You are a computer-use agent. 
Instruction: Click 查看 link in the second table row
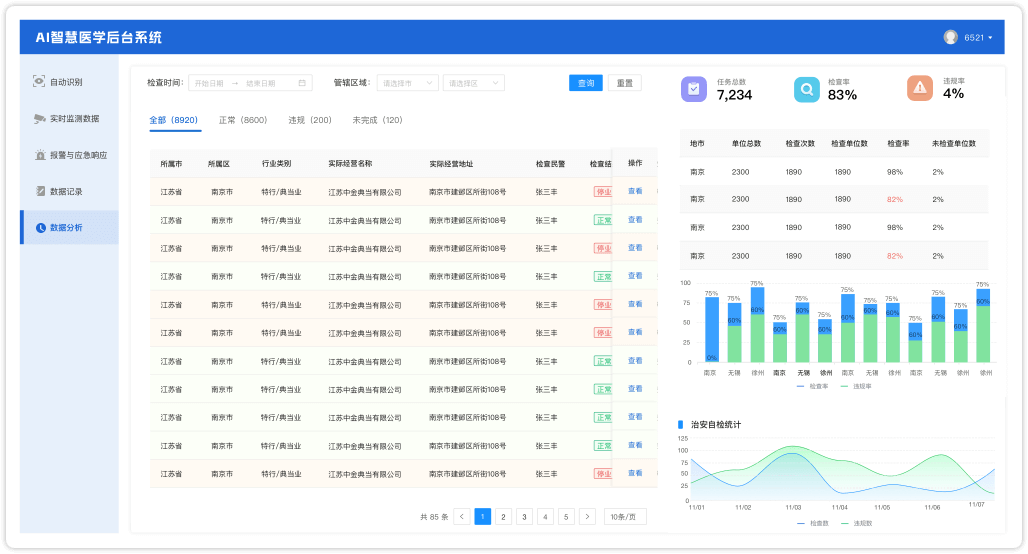click(635, 220)
